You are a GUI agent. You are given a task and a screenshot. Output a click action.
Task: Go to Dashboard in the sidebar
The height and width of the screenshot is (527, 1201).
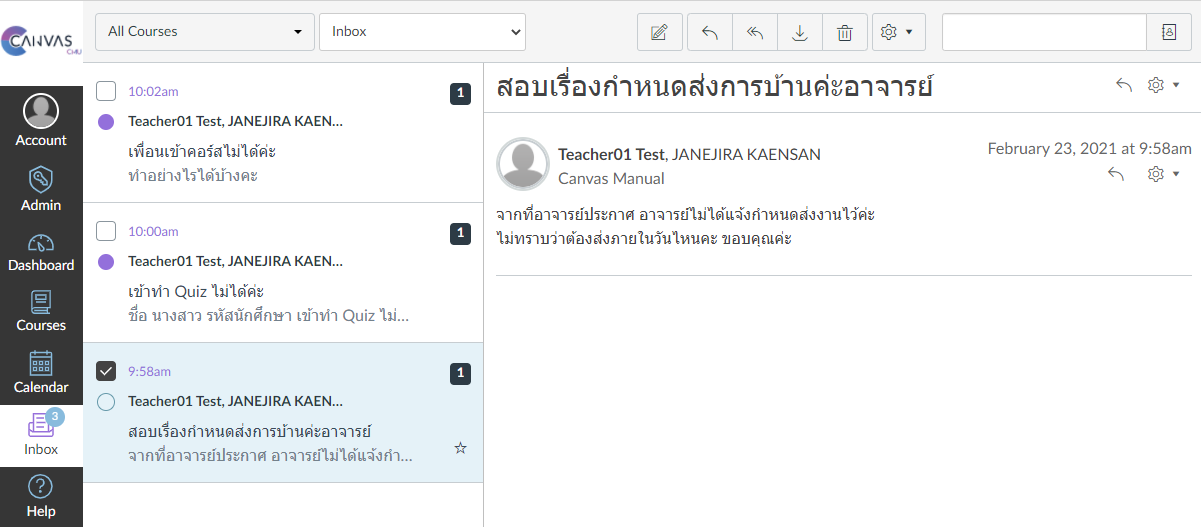(x=41, y=252)
